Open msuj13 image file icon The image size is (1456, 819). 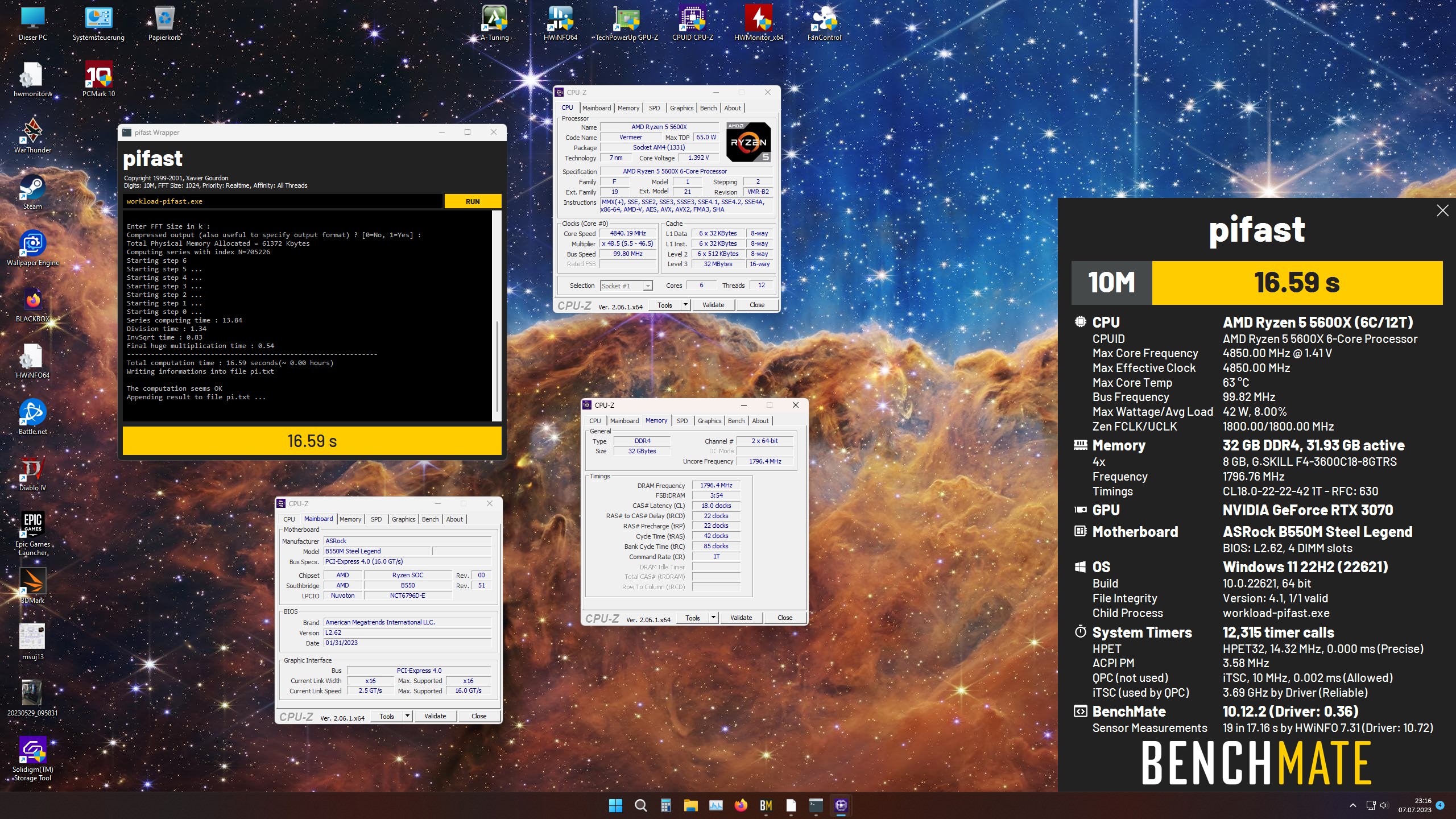[x=32, y=643]
